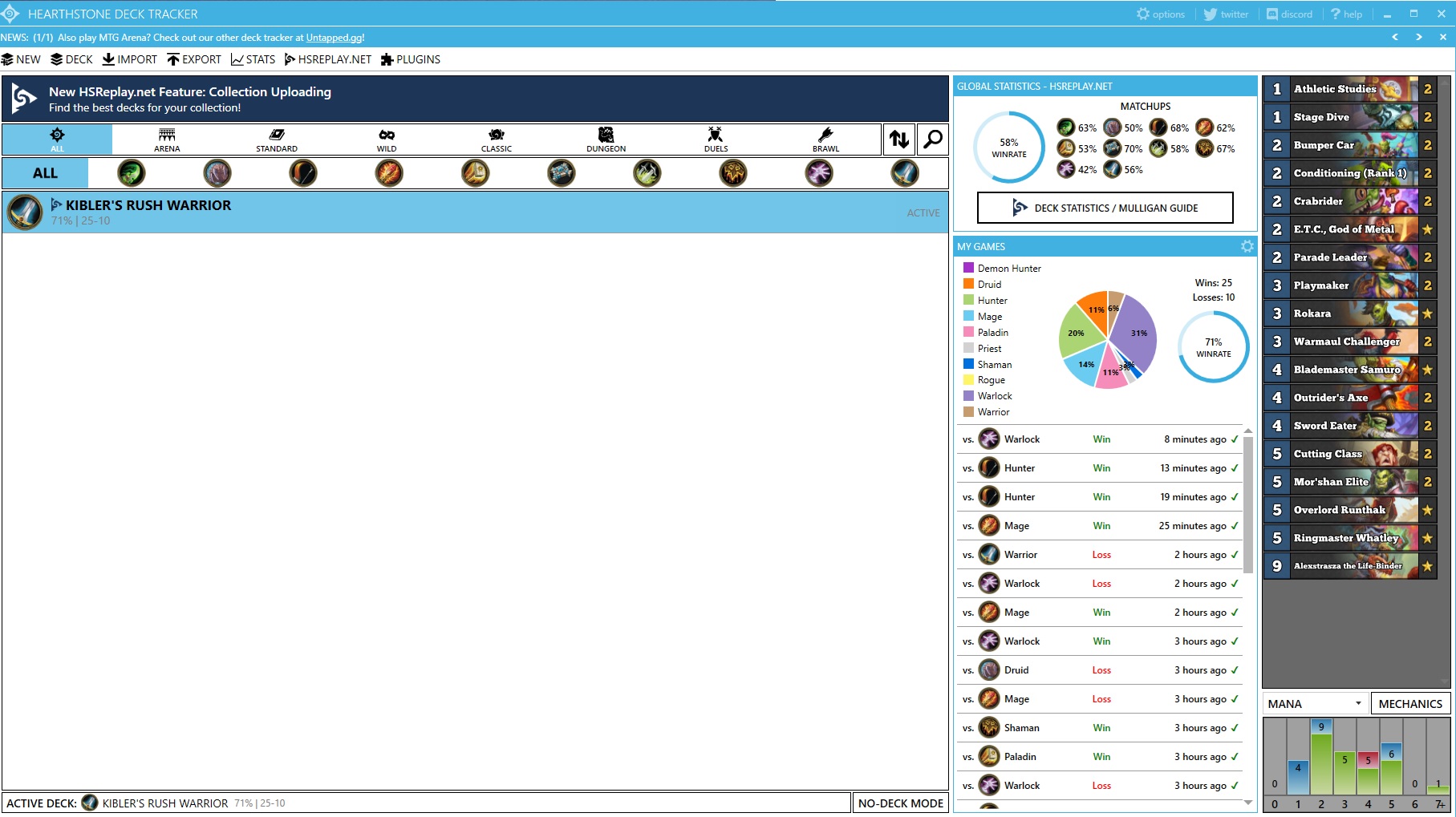
Task: Select the Alexstrasza the Life-Binder card
Action: (x=1349, y=566)
